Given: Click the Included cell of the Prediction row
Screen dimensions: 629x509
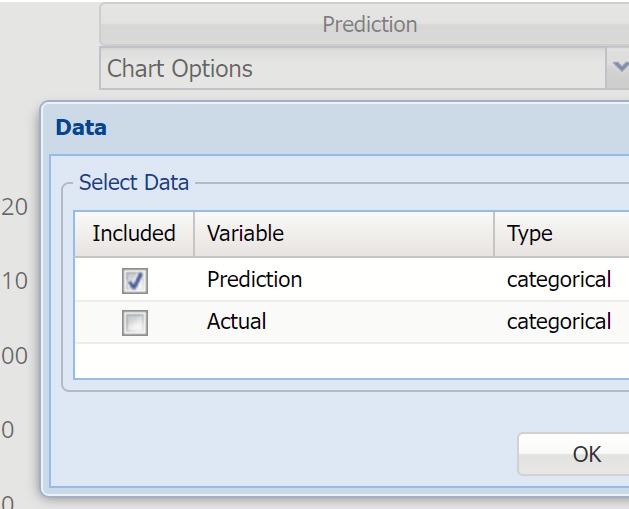Looking at the screenshot, I should coord(165,280).
